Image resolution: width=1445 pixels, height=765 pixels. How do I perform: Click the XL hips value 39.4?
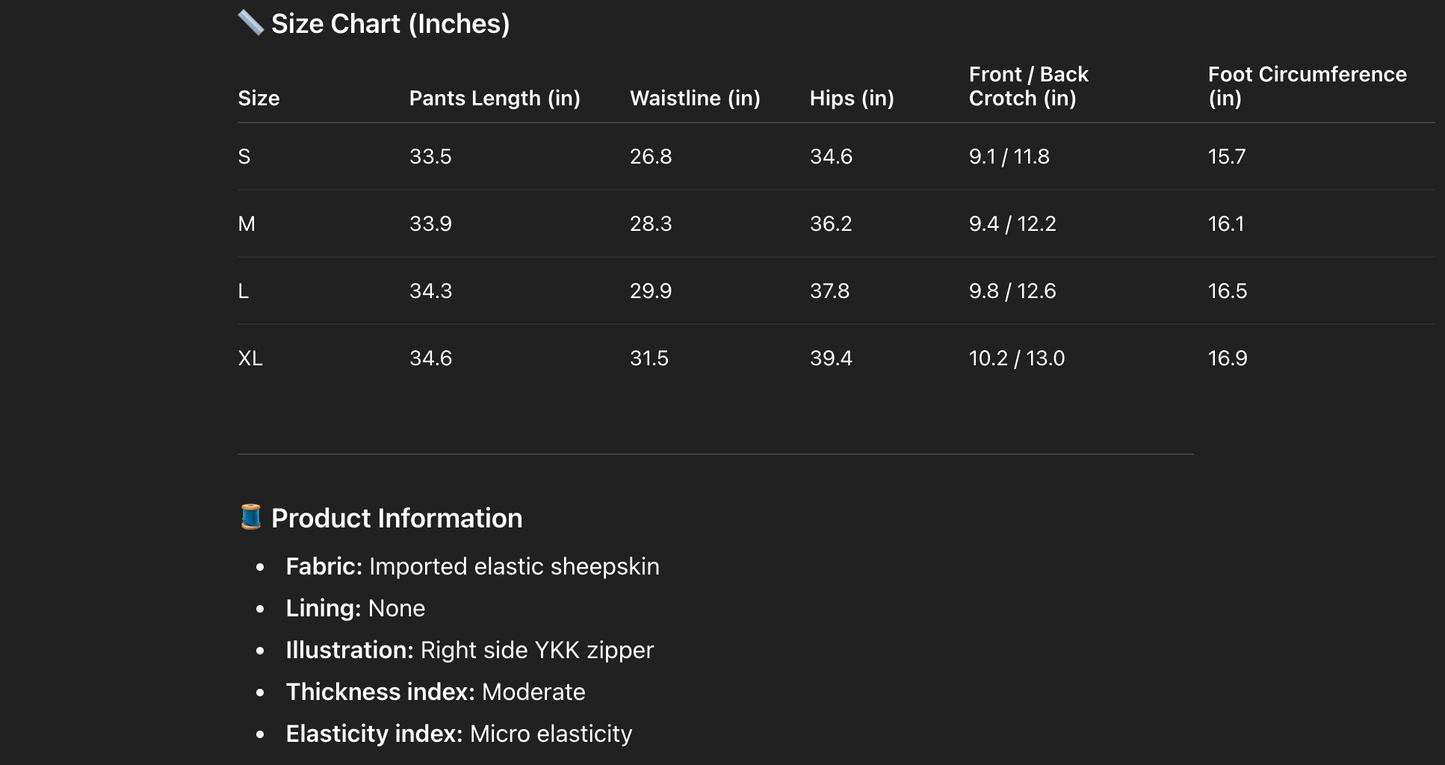pyautogui.click(x=830, y=358)
